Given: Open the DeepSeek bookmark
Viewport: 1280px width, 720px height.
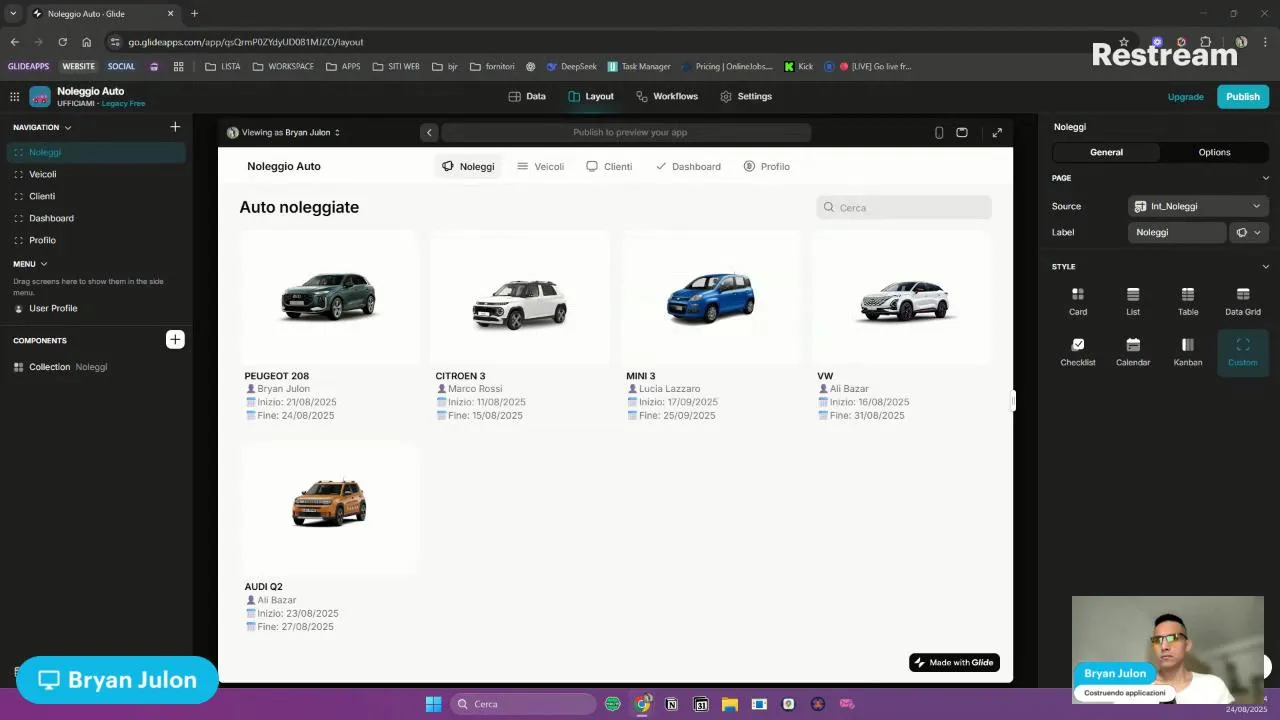Looking at the screenshot, I should 572,67.
